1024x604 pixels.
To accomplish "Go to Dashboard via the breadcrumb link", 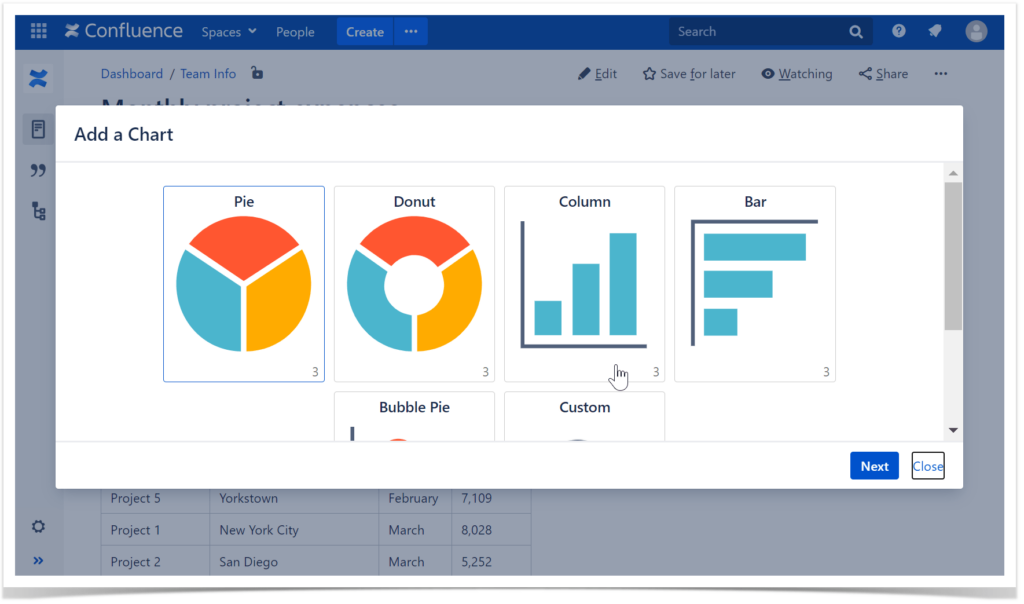I will [x=132, y=73].
